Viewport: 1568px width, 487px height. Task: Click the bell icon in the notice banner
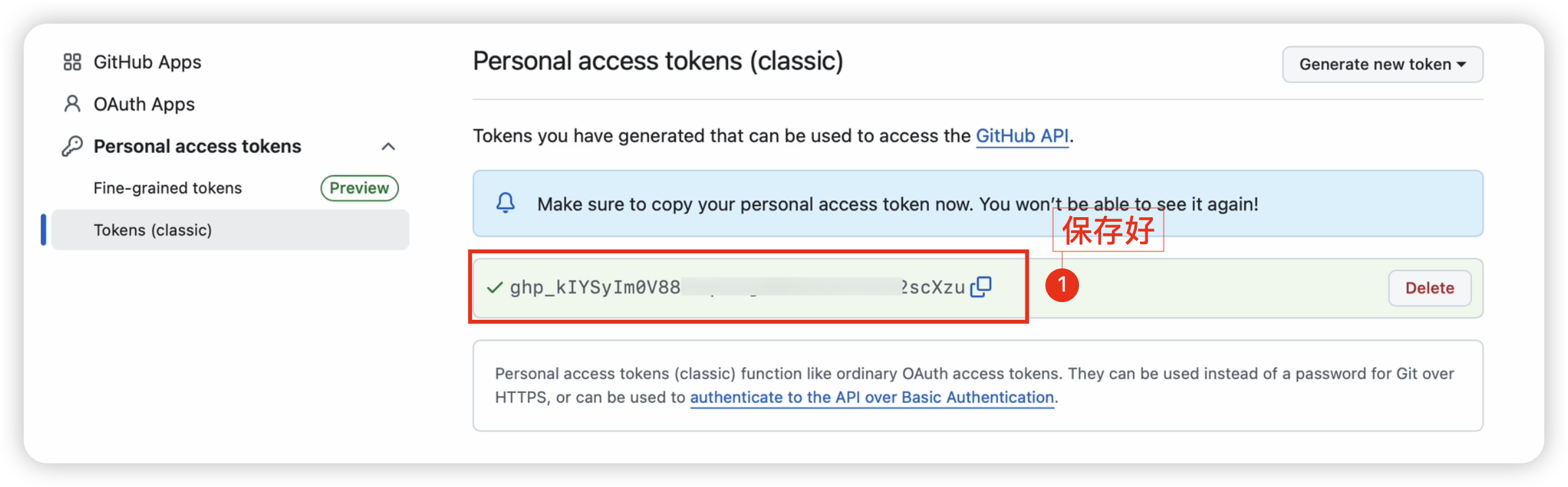[506, 203]
